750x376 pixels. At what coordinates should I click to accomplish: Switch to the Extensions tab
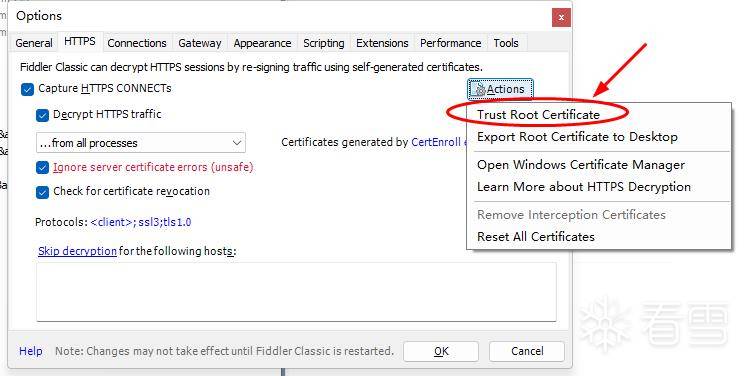382,43
